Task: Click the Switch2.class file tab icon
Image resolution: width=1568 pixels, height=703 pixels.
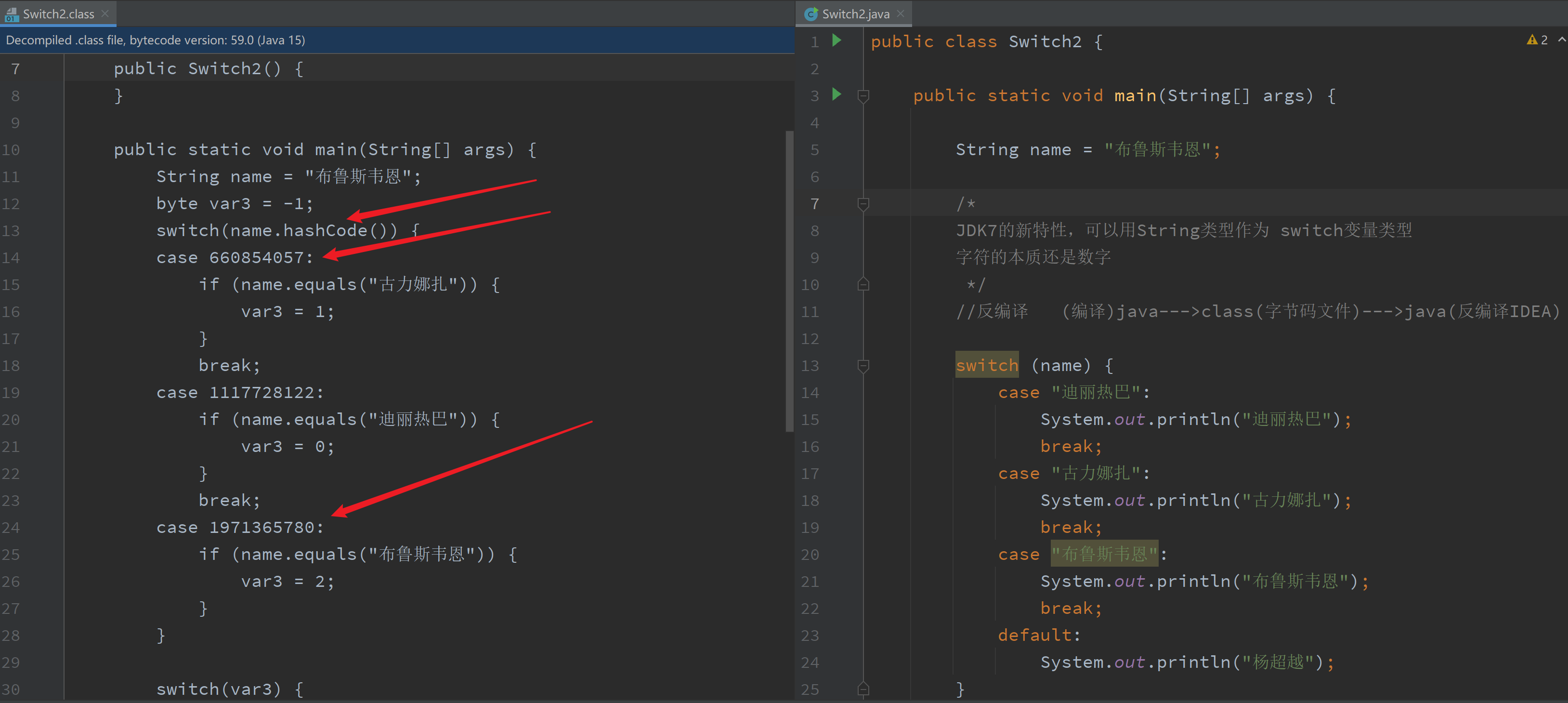Action: [12, 14]
